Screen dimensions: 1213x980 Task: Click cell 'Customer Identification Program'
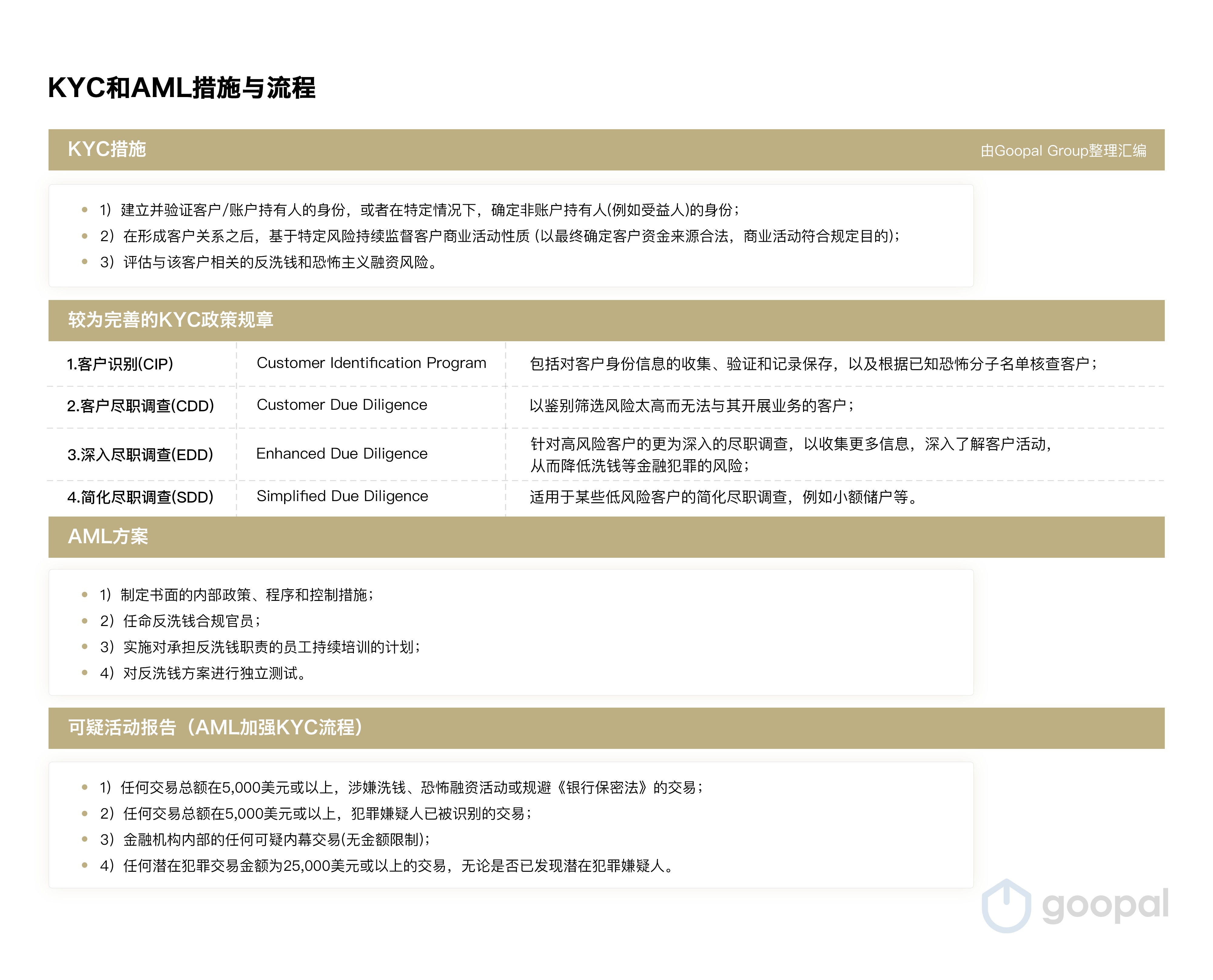[x=371, y=363]
